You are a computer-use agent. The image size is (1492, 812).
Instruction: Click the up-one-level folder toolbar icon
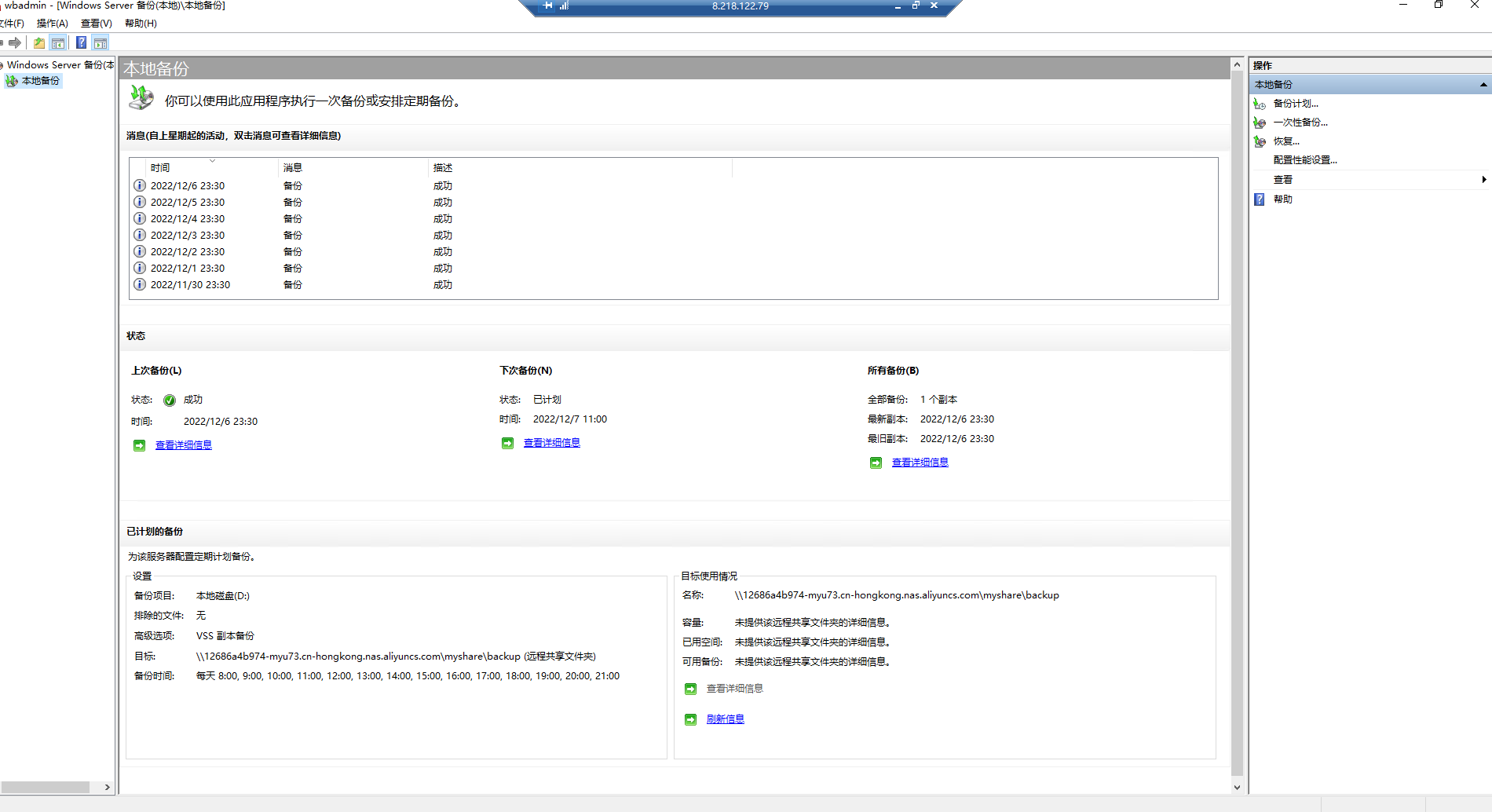[39, 43]
